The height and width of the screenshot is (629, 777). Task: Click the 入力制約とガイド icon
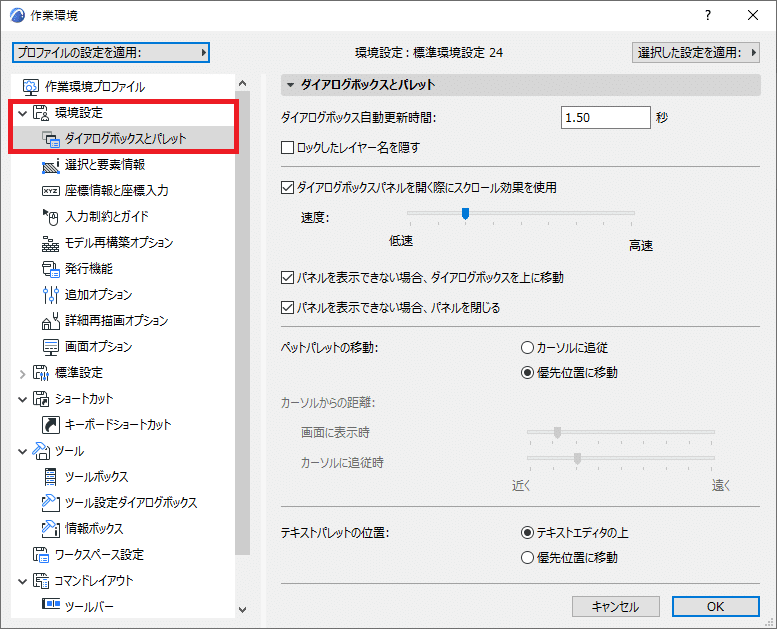click(x=51, y=217)
